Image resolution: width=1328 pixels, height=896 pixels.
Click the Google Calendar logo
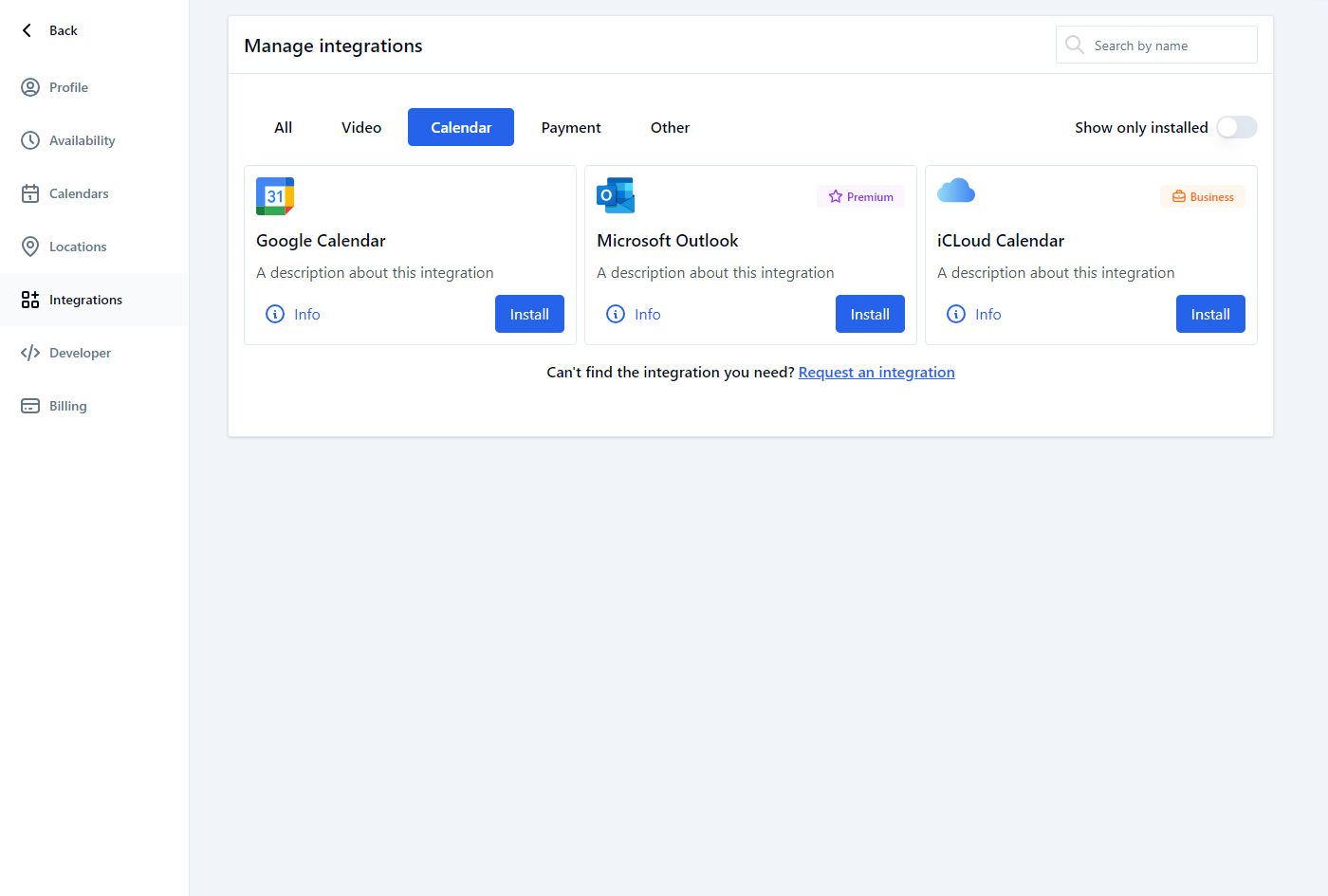point(275,196)
